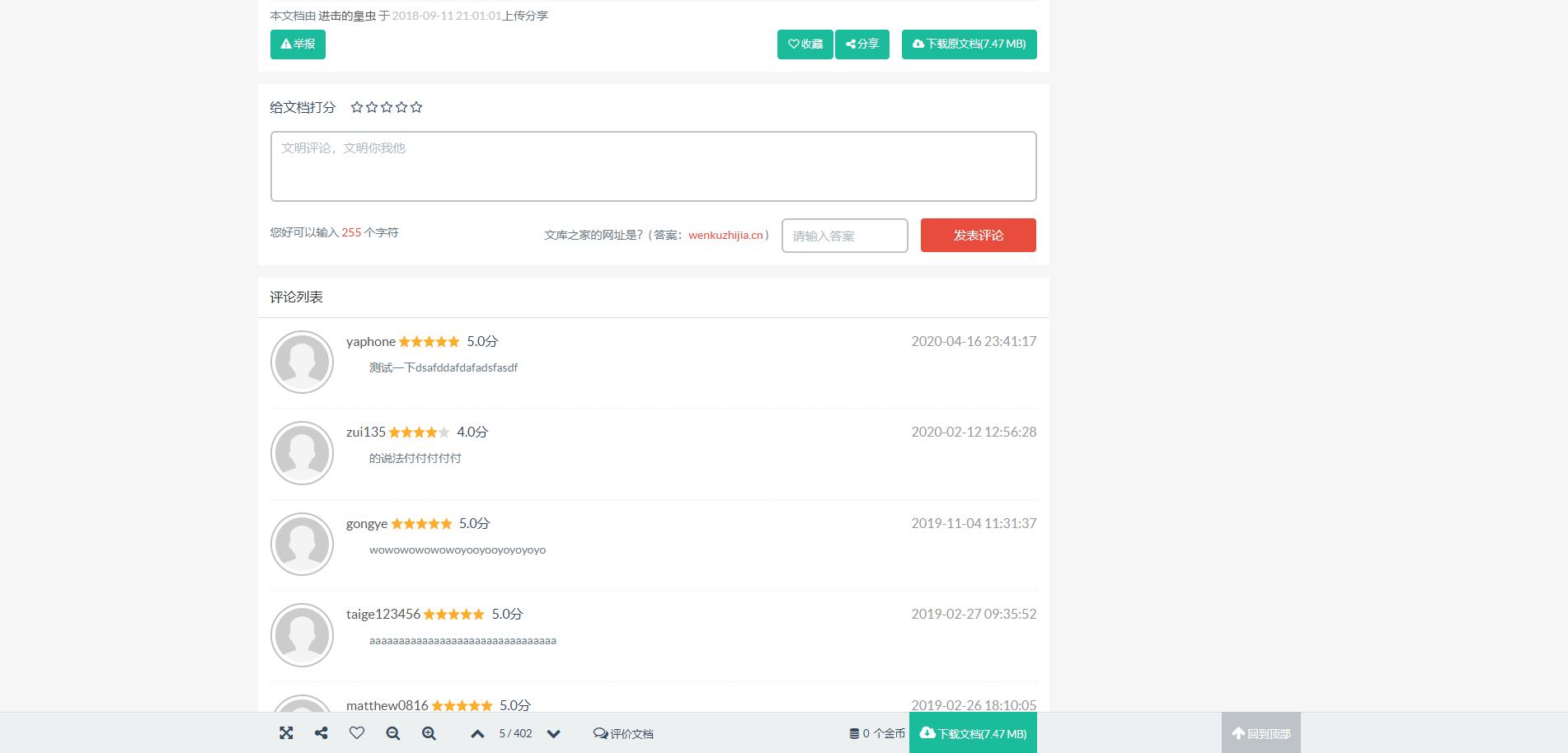Click taige123456's 5.0分 score
Screen dimensions: 1568x753
tap(507, 615)
